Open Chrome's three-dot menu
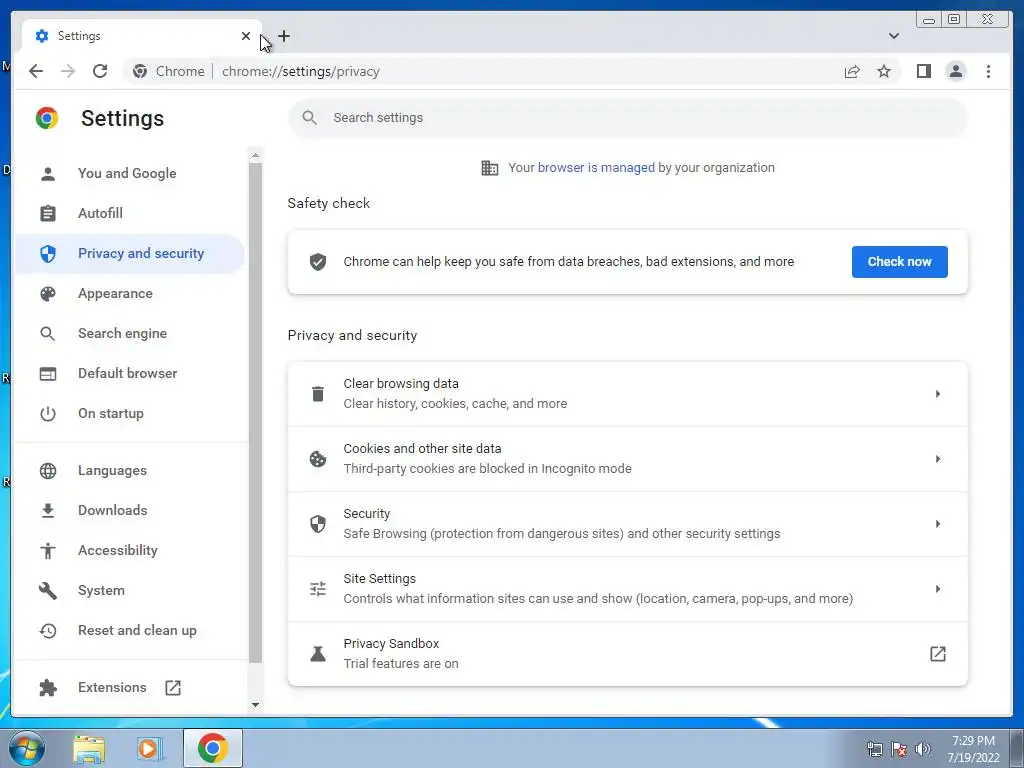Image resolution: width=1024 pixels, height=768 pixels. 988,71
